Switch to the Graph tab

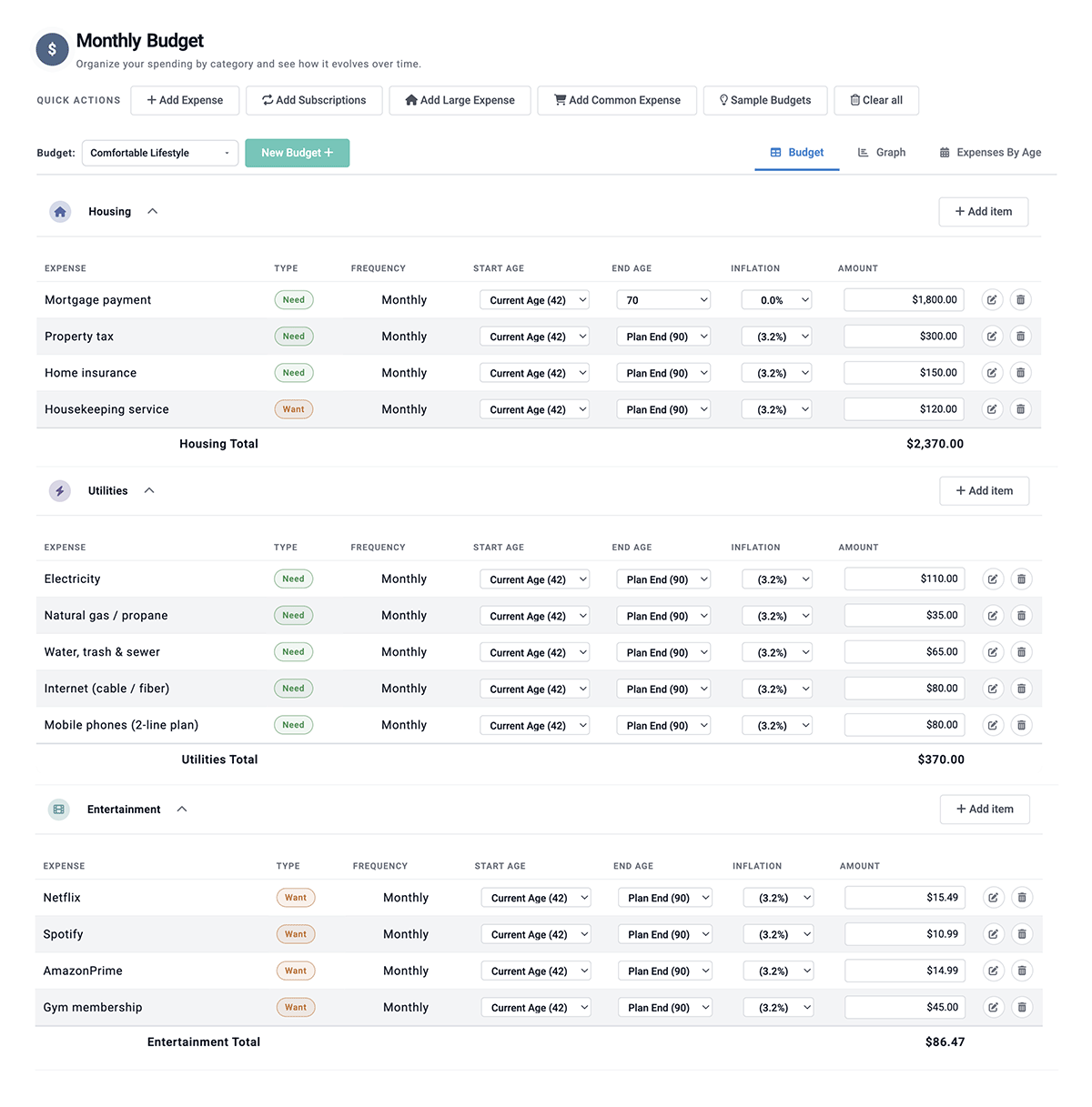coord(881,152)
